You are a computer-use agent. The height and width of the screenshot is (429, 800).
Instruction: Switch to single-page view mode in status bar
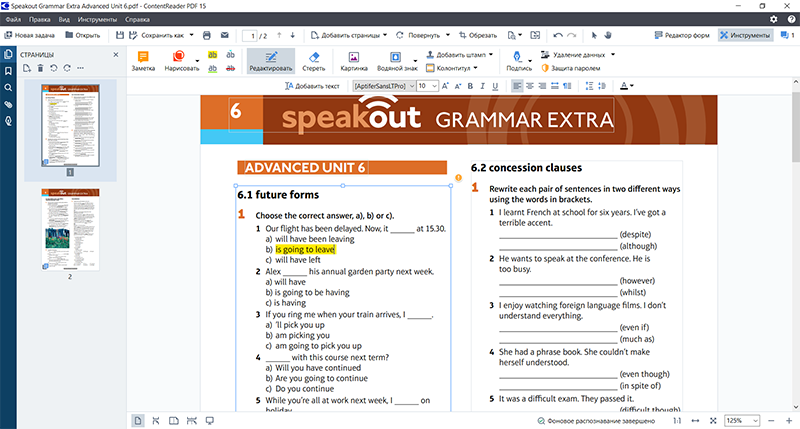coord(138,421)
